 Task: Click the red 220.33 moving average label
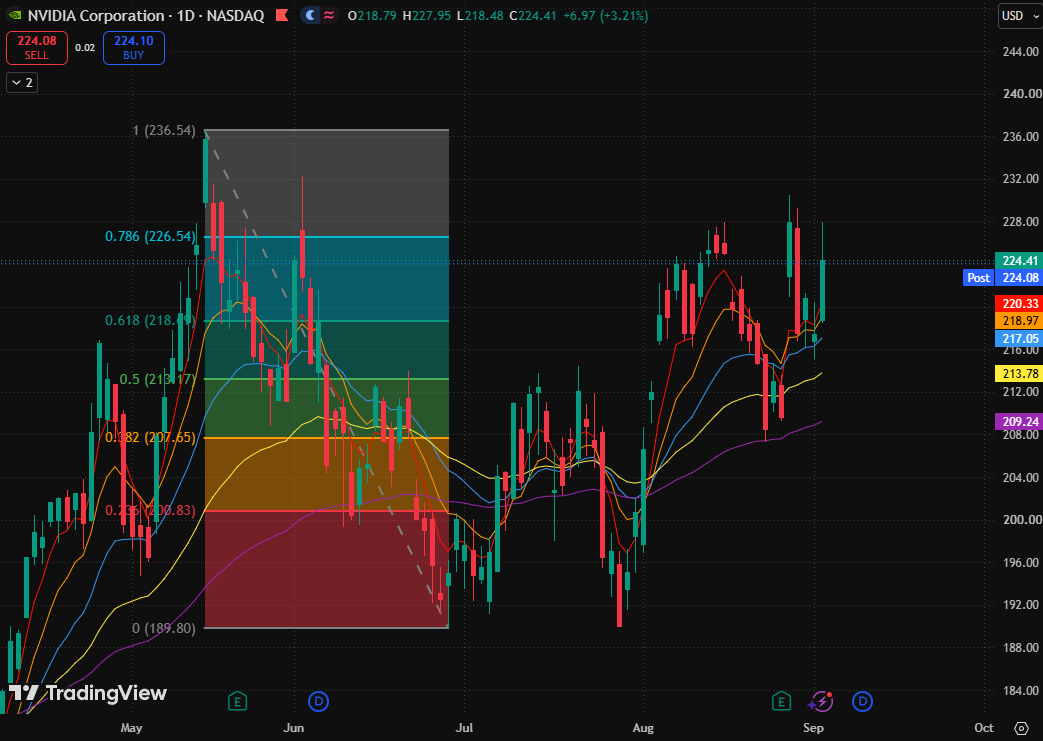(x=1020, y=304)
